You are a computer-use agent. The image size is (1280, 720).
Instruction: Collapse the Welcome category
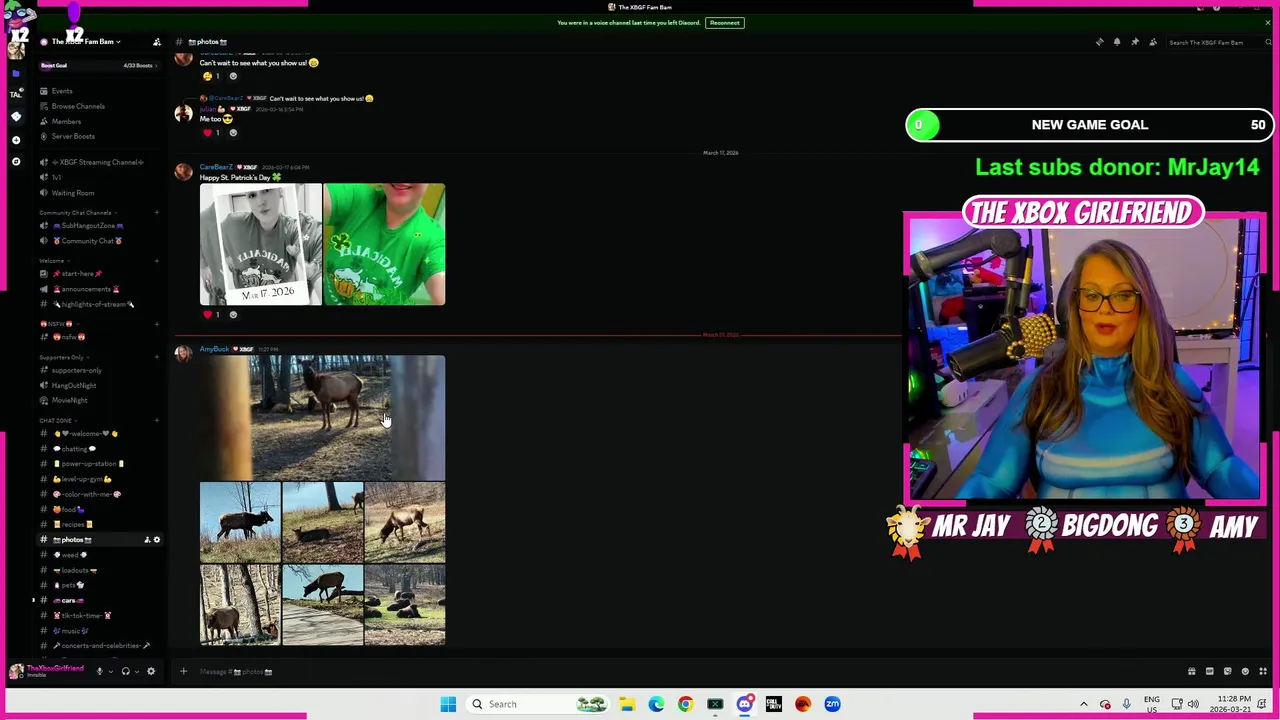[52, 261]
